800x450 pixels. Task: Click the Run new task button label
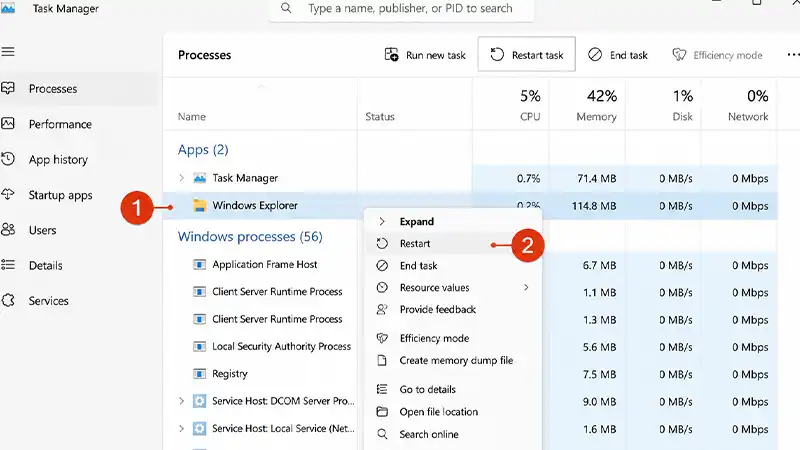click(x=436, y=55)
